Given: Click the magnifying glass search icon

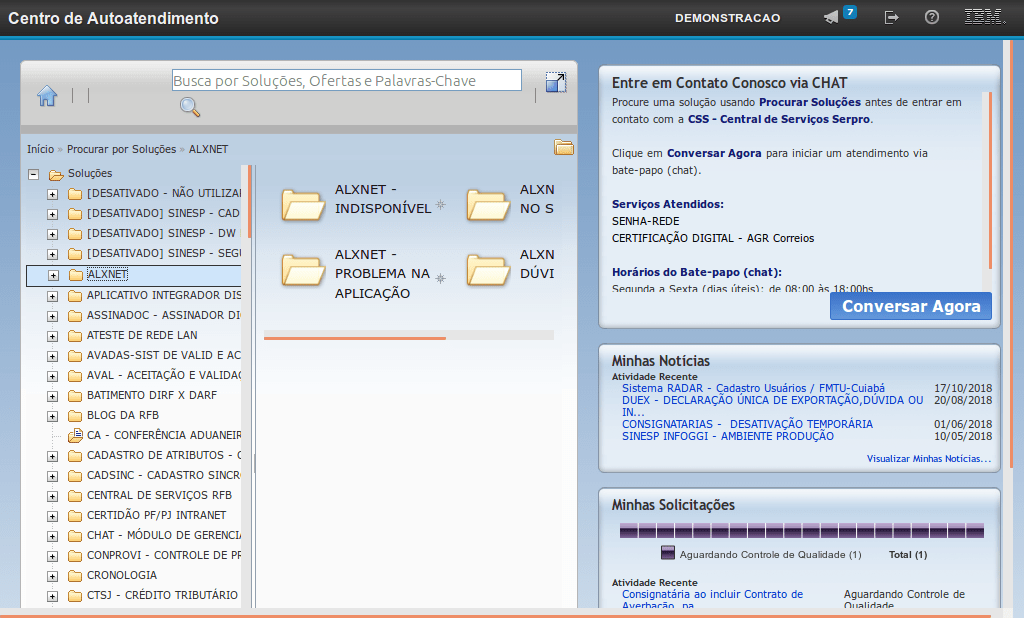Looking at the screenshot, I should click(190, 107).
